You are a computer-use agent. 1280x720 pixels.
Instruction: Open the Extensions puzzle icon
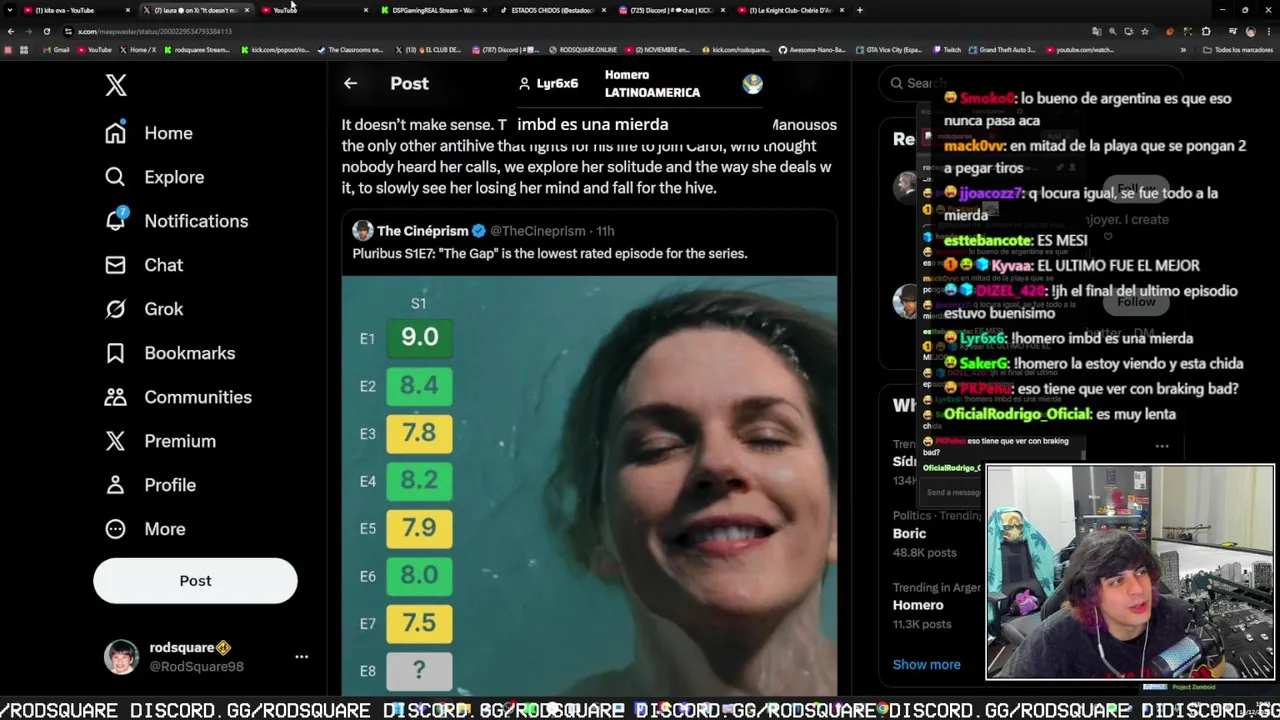[x=1206, y=31]
